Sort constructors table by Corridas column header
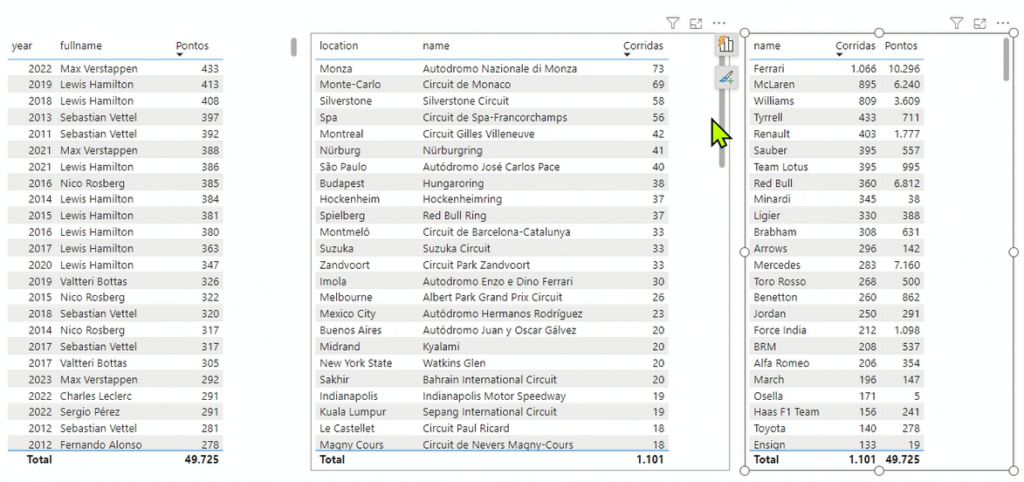Screen dimensions: 1024x482 point(855,46)
